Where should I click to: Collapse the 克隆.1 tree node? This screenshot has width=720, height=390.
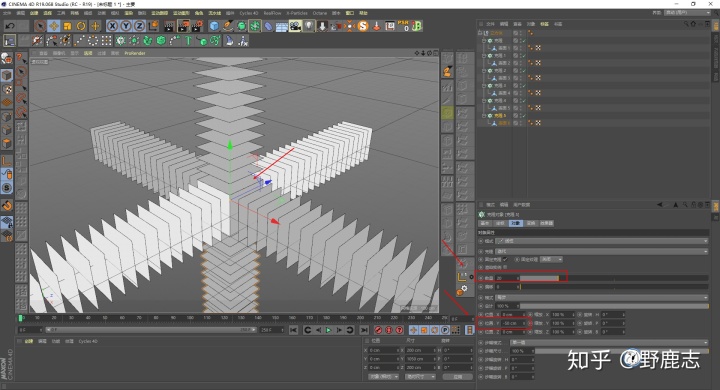(x=484, y=56)
